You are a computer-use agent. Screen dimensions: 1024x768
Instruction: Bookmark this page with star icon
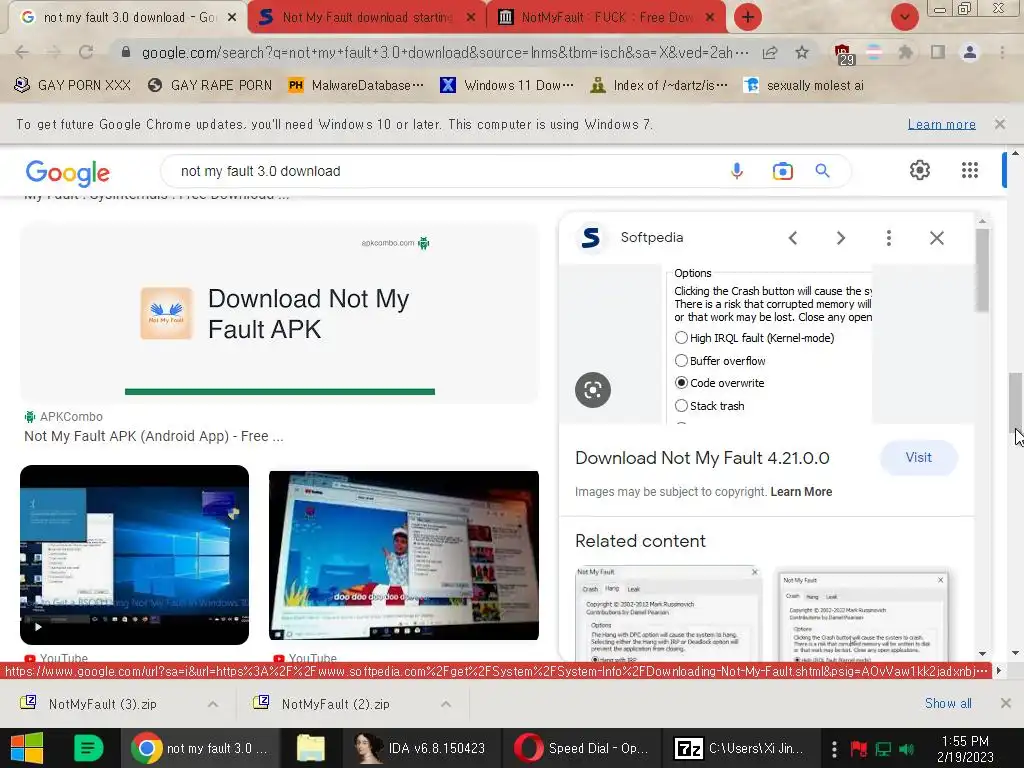pos(802,52)
